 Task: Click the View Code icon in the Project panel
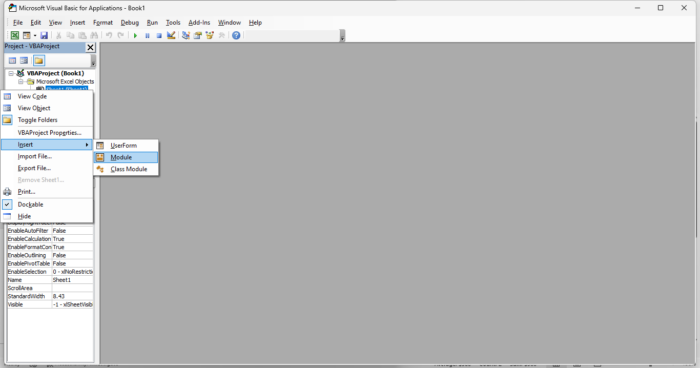pyautogui.click(x=12, y=60)
